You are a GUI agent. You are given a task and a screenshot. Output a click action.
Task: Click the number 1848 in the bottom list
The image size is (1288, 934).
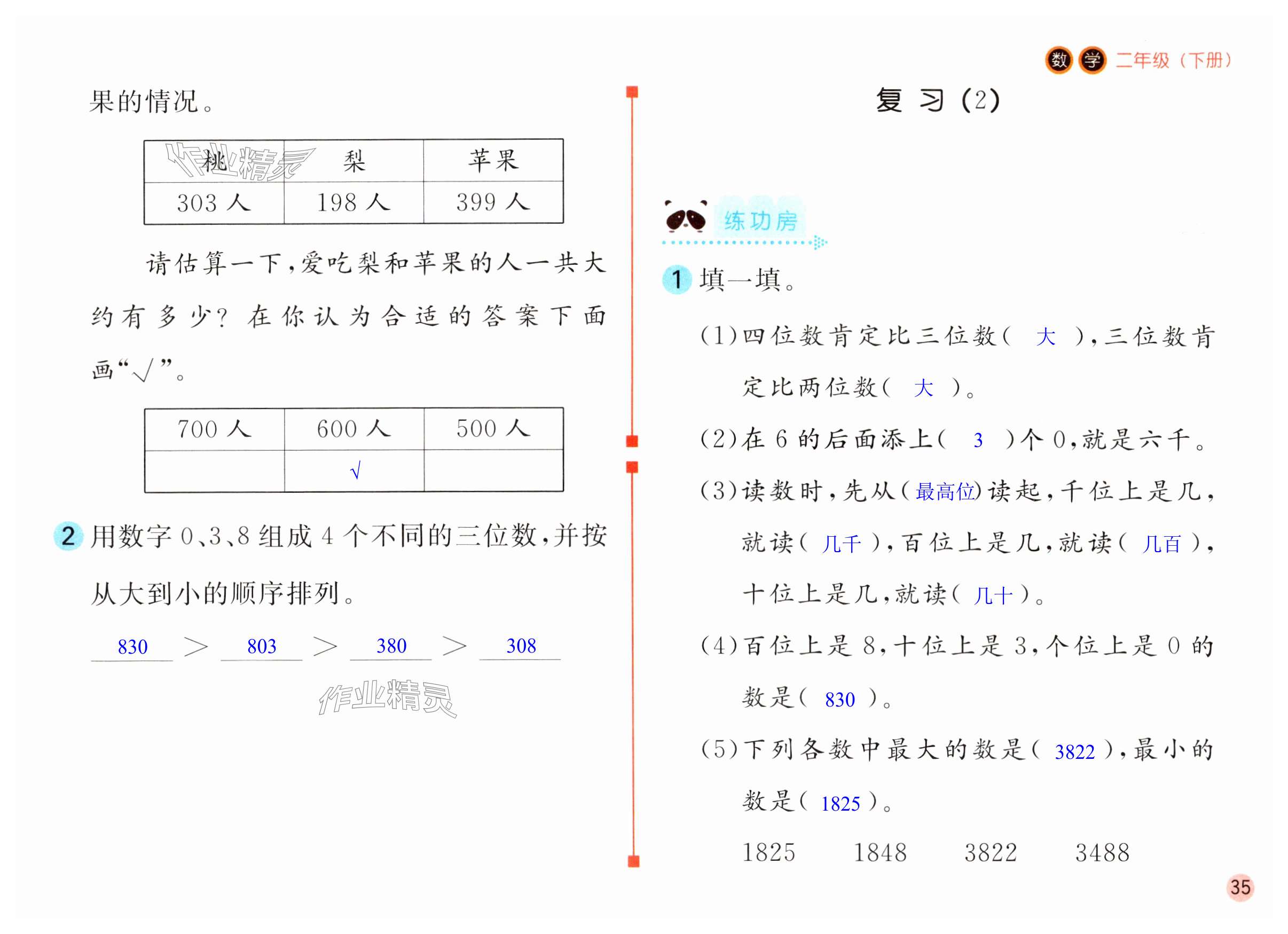pyautogui.click(x=879, y=852)
